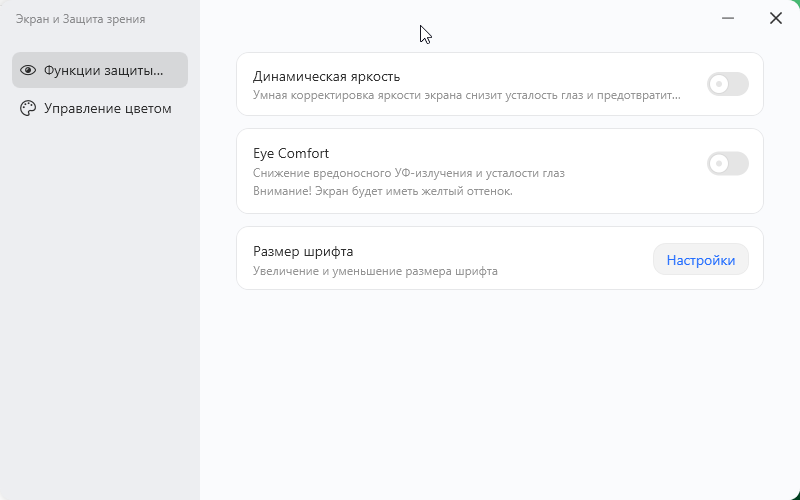
Task: Close the Экран и Защита зрения window
Action: (776, 18)
